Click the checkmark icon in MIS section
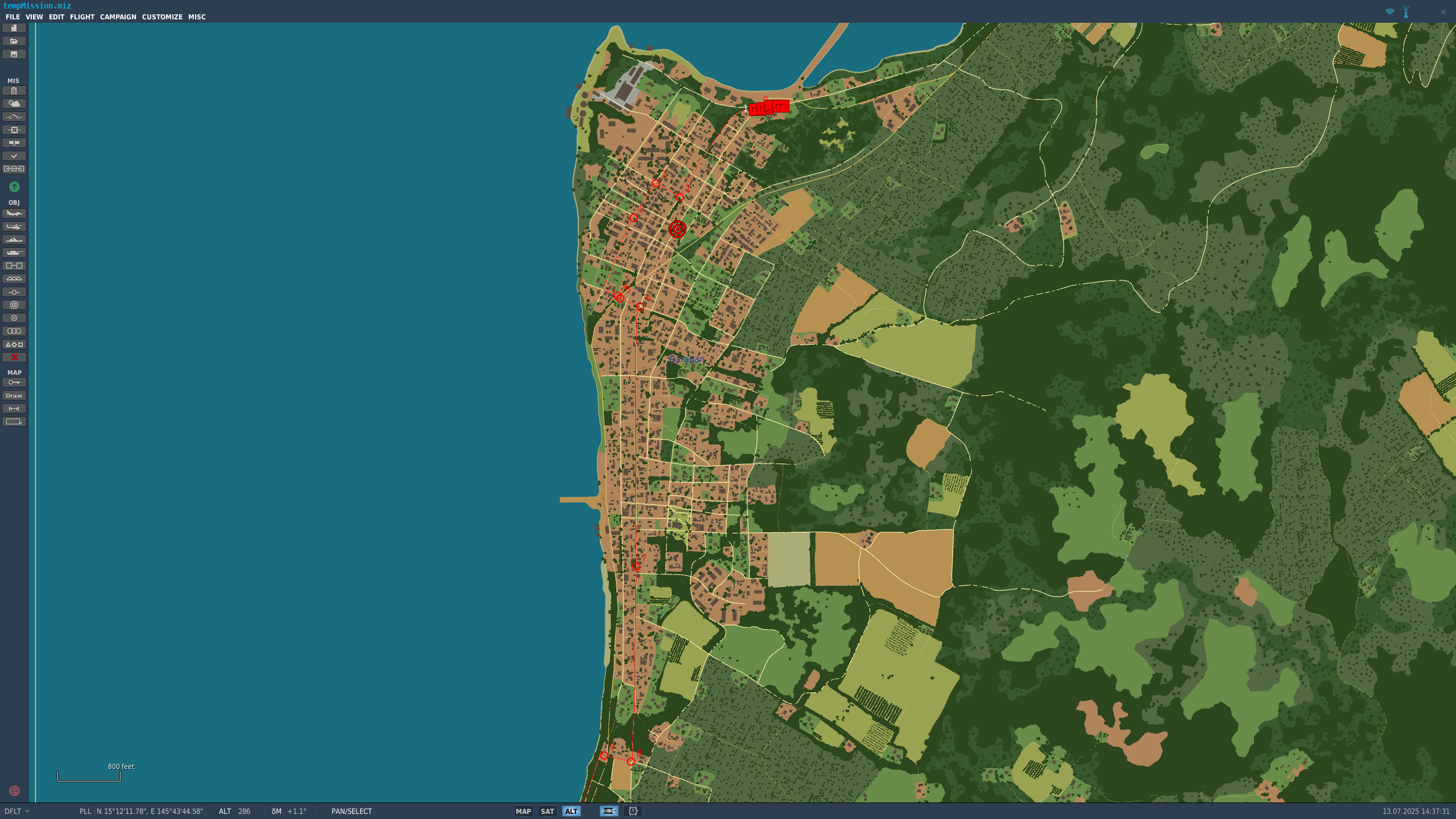 click(14, 156)
